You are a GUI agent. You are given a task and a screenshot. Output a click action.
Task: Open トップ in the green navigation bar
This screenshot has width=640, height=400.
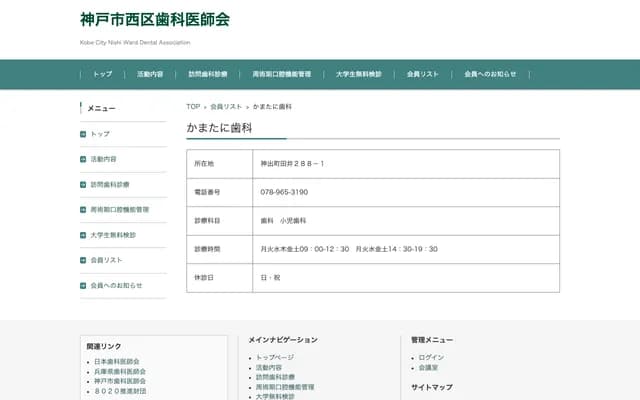(102, 74)
